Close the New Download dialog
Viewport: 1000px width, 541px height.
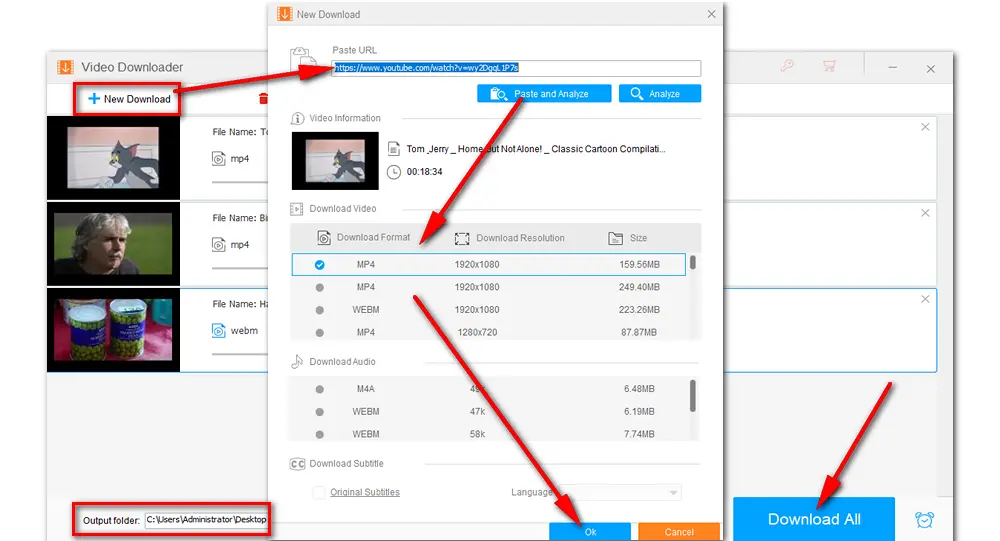tap(711, 15)
